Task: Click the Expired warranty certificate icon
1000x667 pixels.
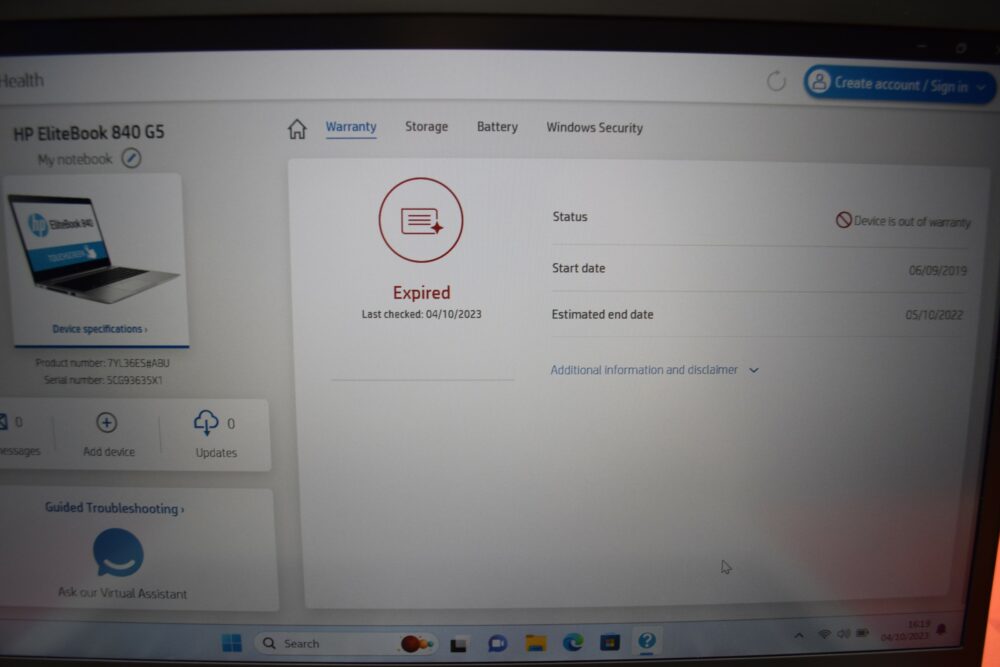Action: pos(421,220)
